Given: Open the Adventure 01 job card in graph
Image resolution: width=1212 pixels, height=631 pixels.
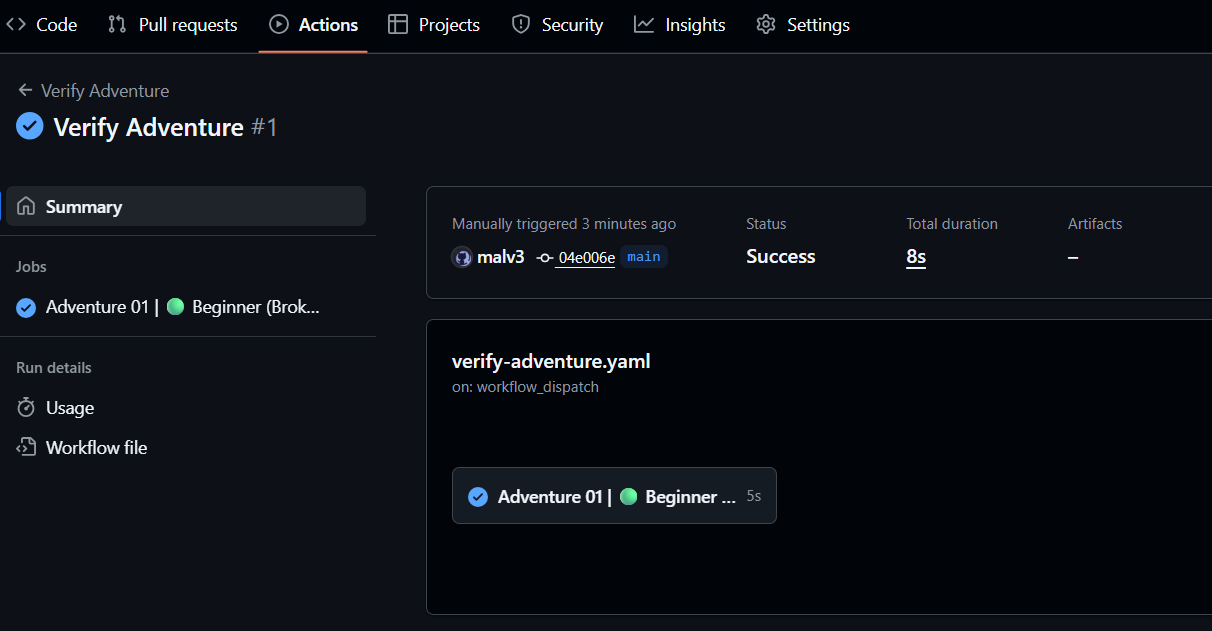Looking at the screenshot, I should [x=614, y=496].
